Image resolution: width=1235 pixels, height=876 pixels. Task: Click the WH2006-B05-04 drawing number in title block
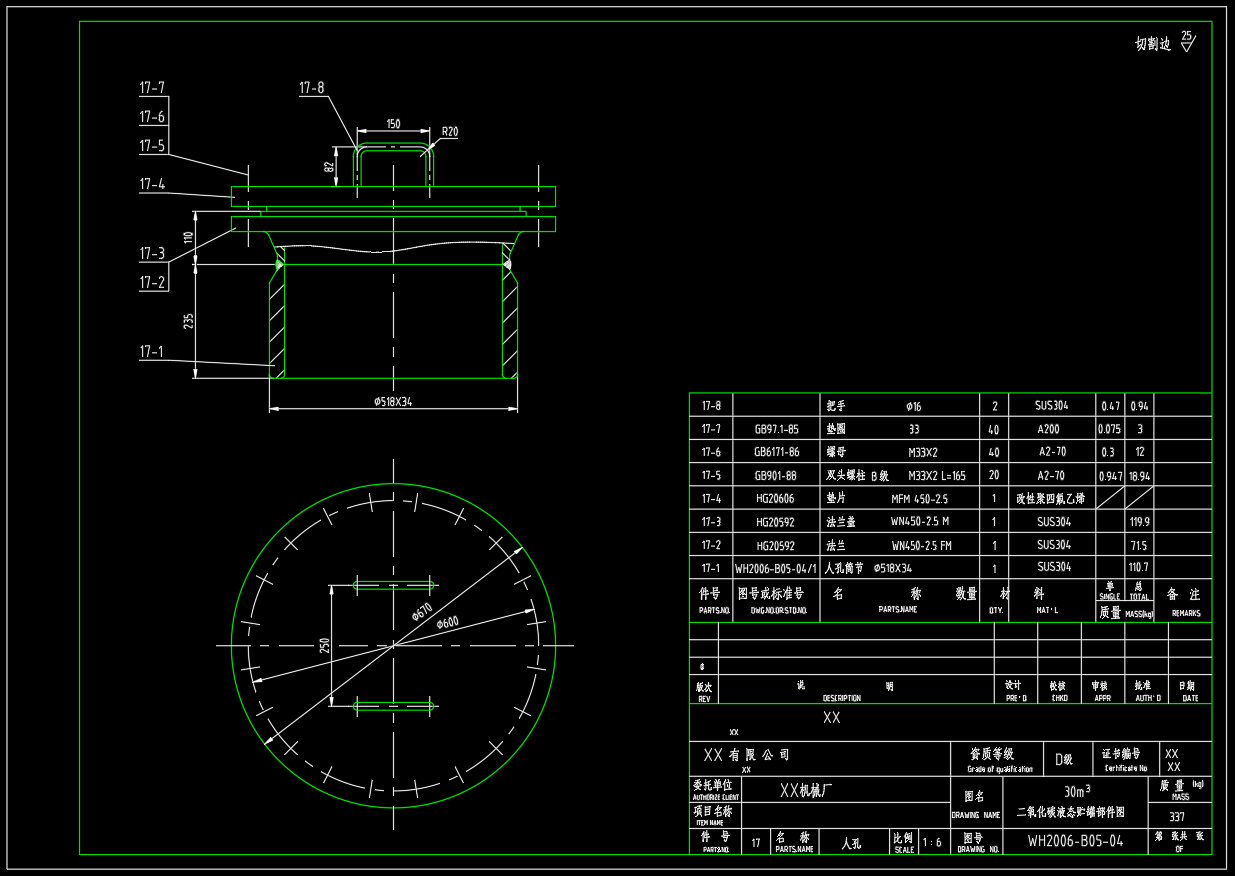coord(1075,842)
